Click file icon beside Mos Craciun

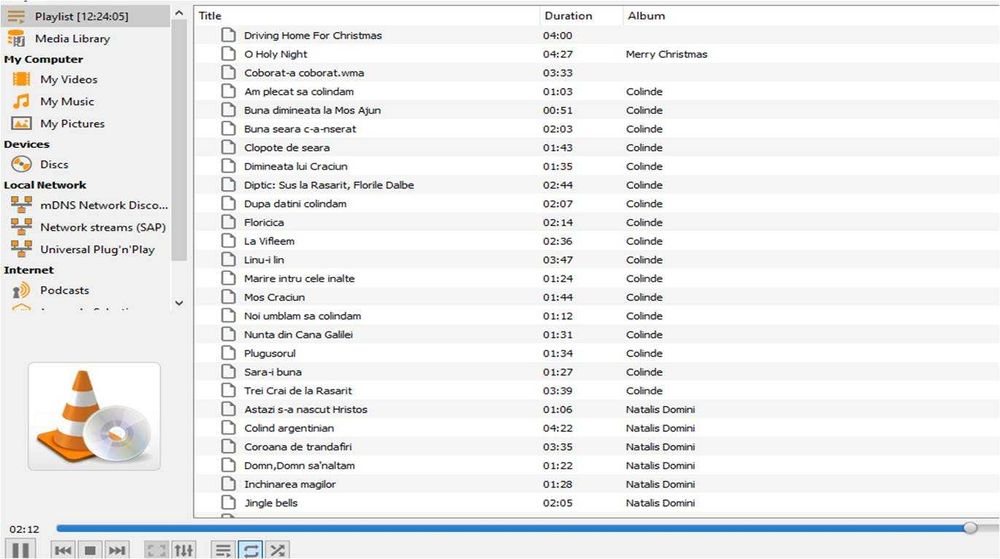(x=228, y=296)
